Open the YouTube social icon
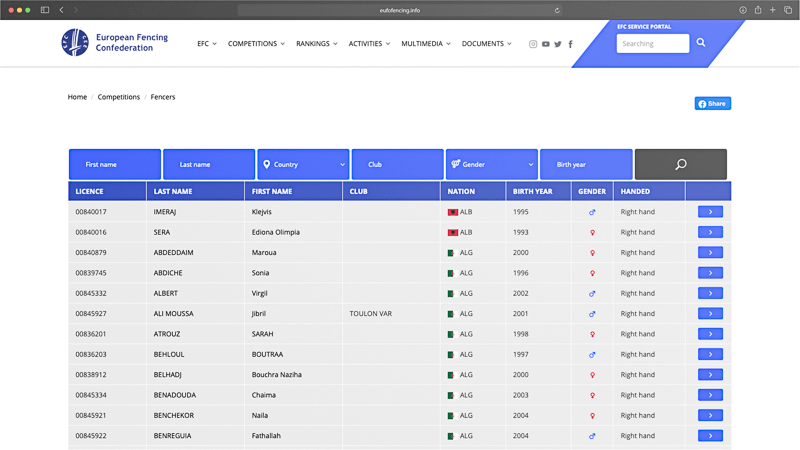 click(545, 44)
